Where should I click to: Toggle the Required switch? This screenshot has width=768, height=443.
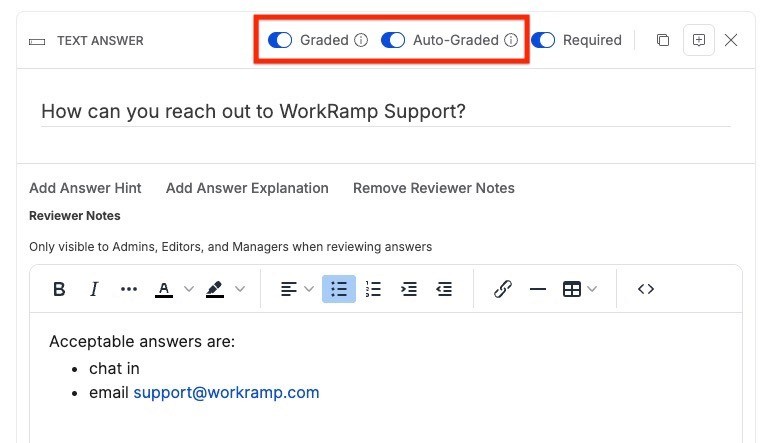click(543, 40)
